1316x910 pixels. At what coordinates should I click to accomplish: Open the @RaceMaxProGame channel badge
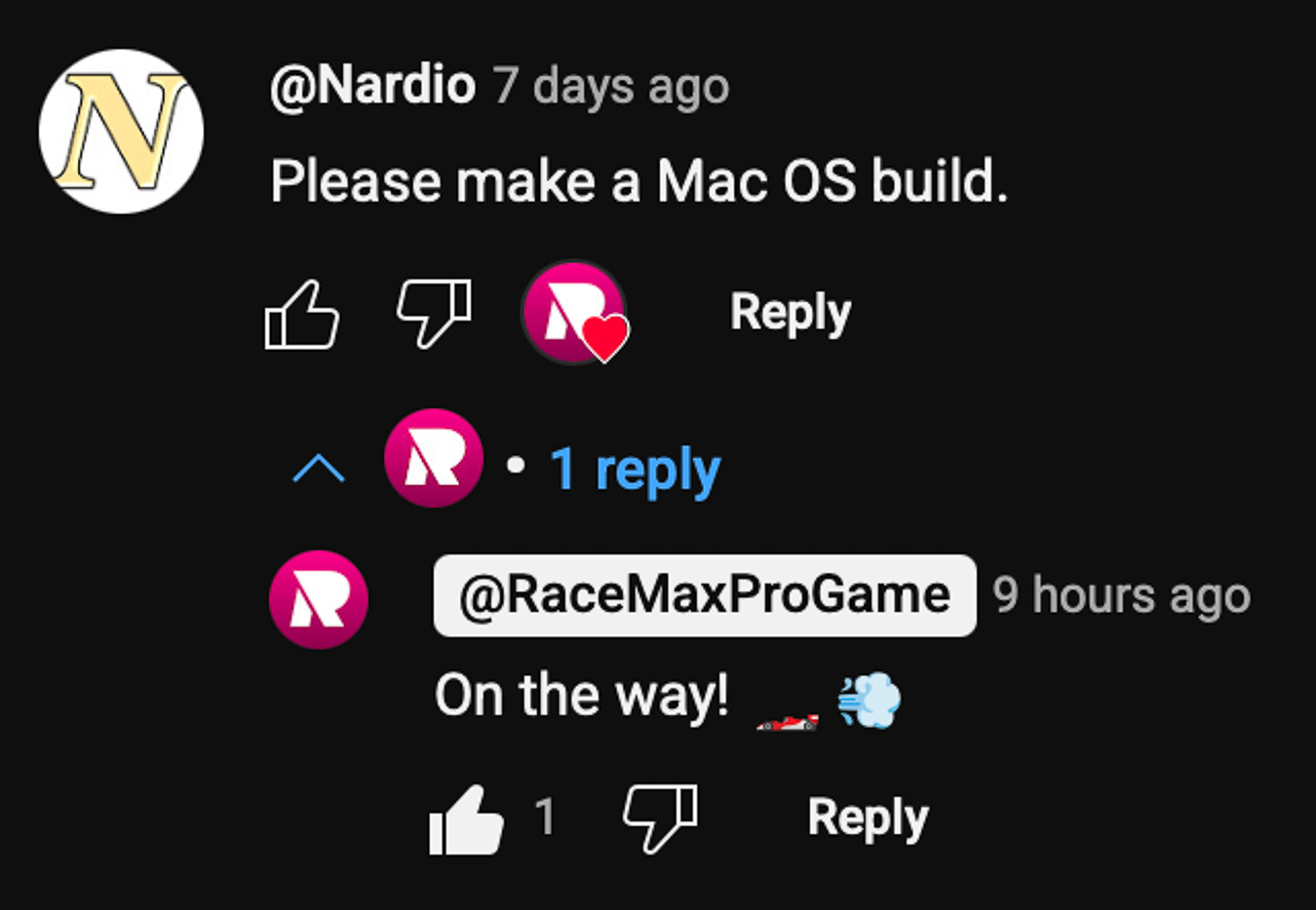(x=705, y=595)
